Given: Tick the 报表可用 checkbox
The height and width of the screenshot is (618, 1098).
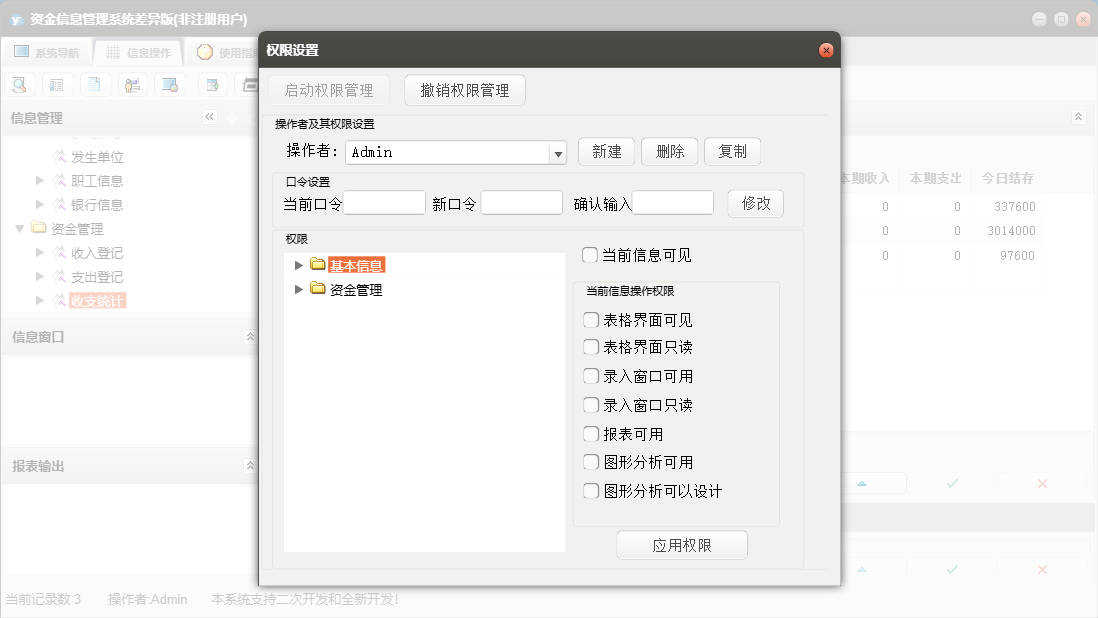Looking at the screenshot, I should 591,434.
